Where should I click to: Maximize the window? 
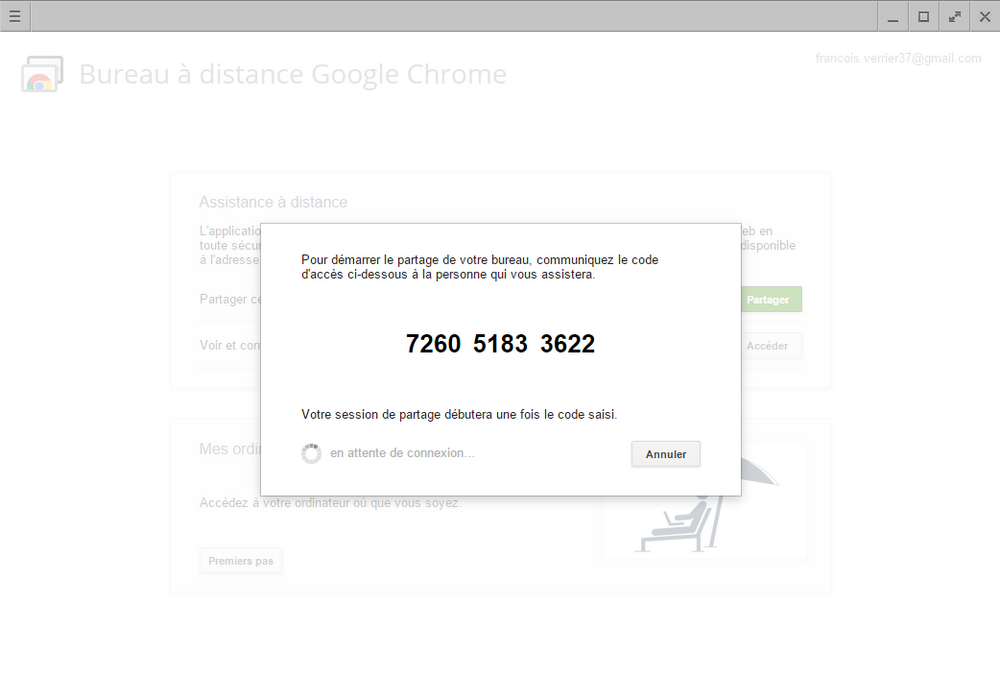923,17
